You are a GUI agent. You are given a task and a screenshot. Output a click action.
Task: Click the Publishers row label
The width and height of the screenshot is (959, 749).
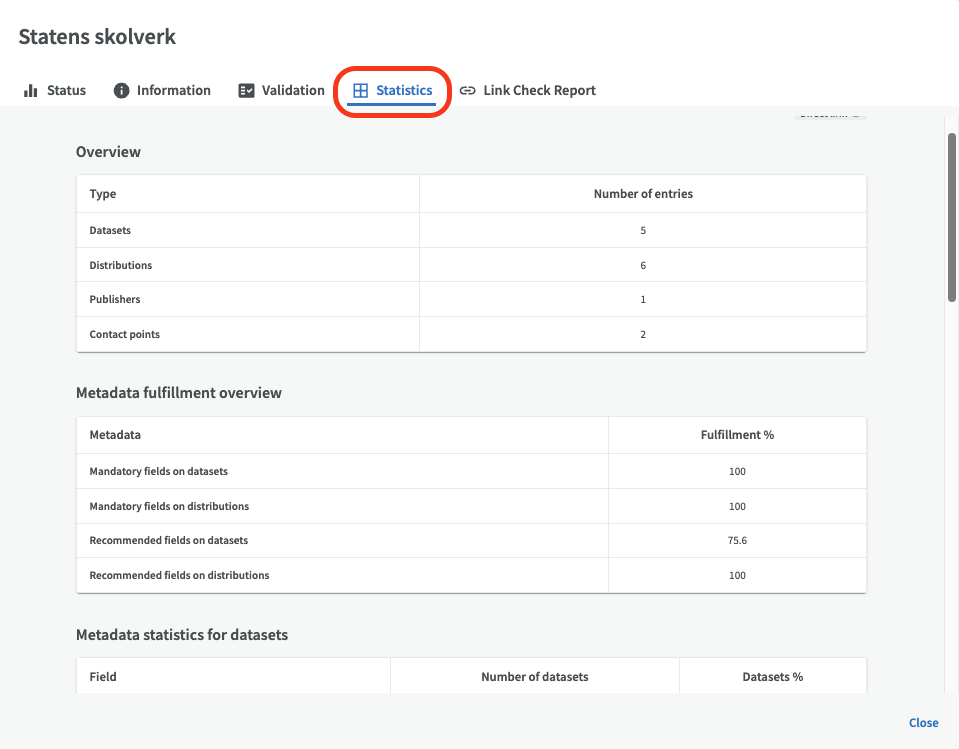click(115, 299)
